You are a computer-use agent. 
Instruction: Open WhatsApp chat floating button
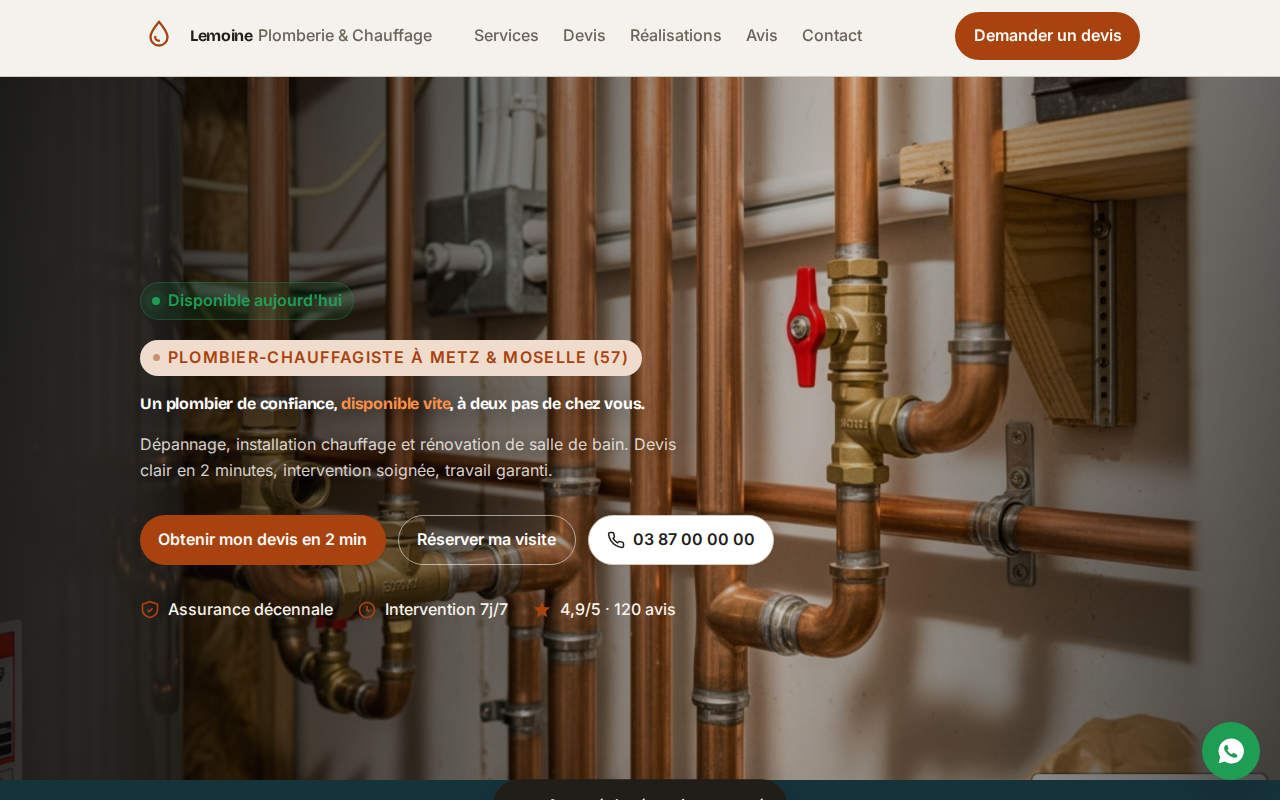click(x=1231, y=751)
